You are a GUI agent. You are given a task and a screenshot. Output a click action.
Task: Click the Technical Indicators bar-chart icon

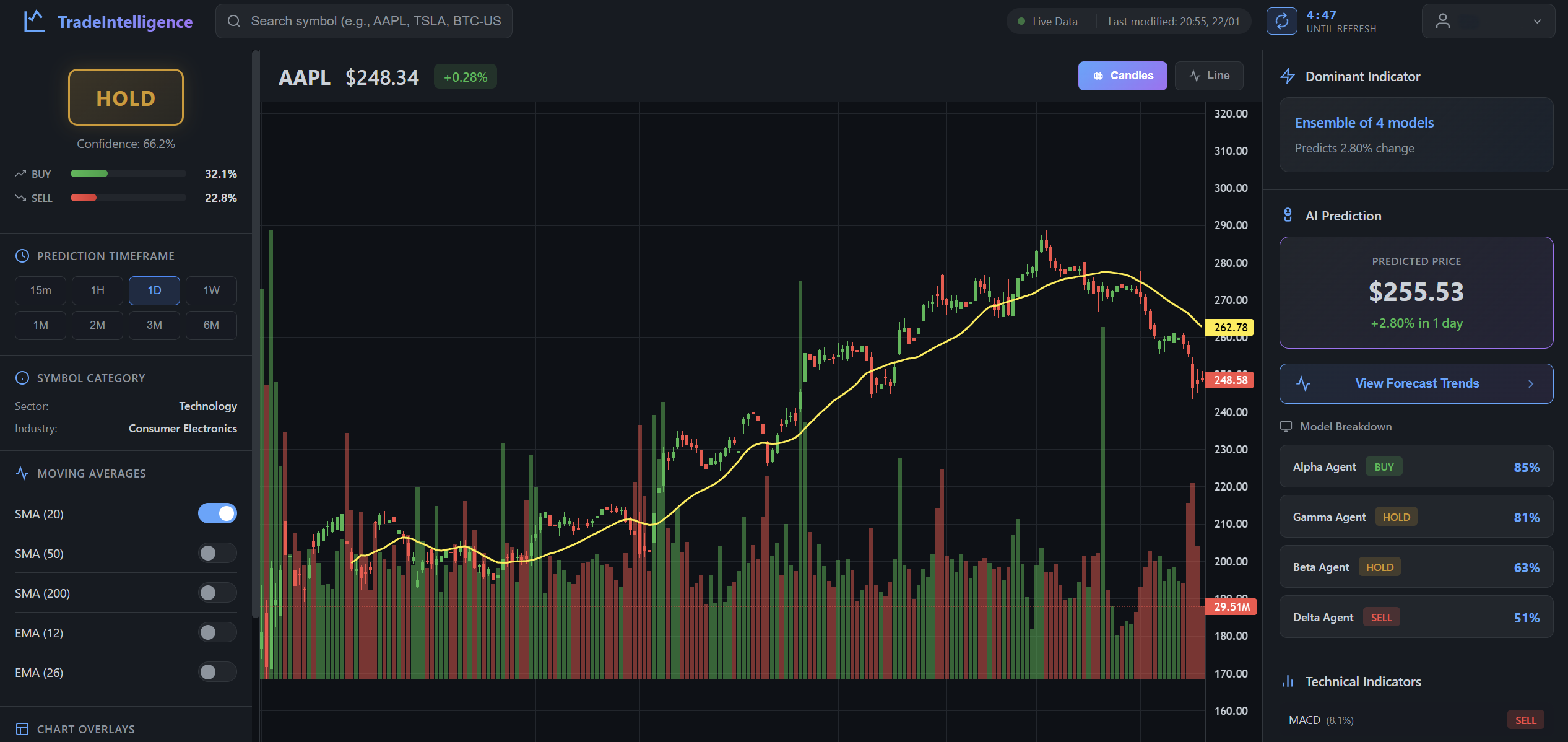(x=1288, y=681)
